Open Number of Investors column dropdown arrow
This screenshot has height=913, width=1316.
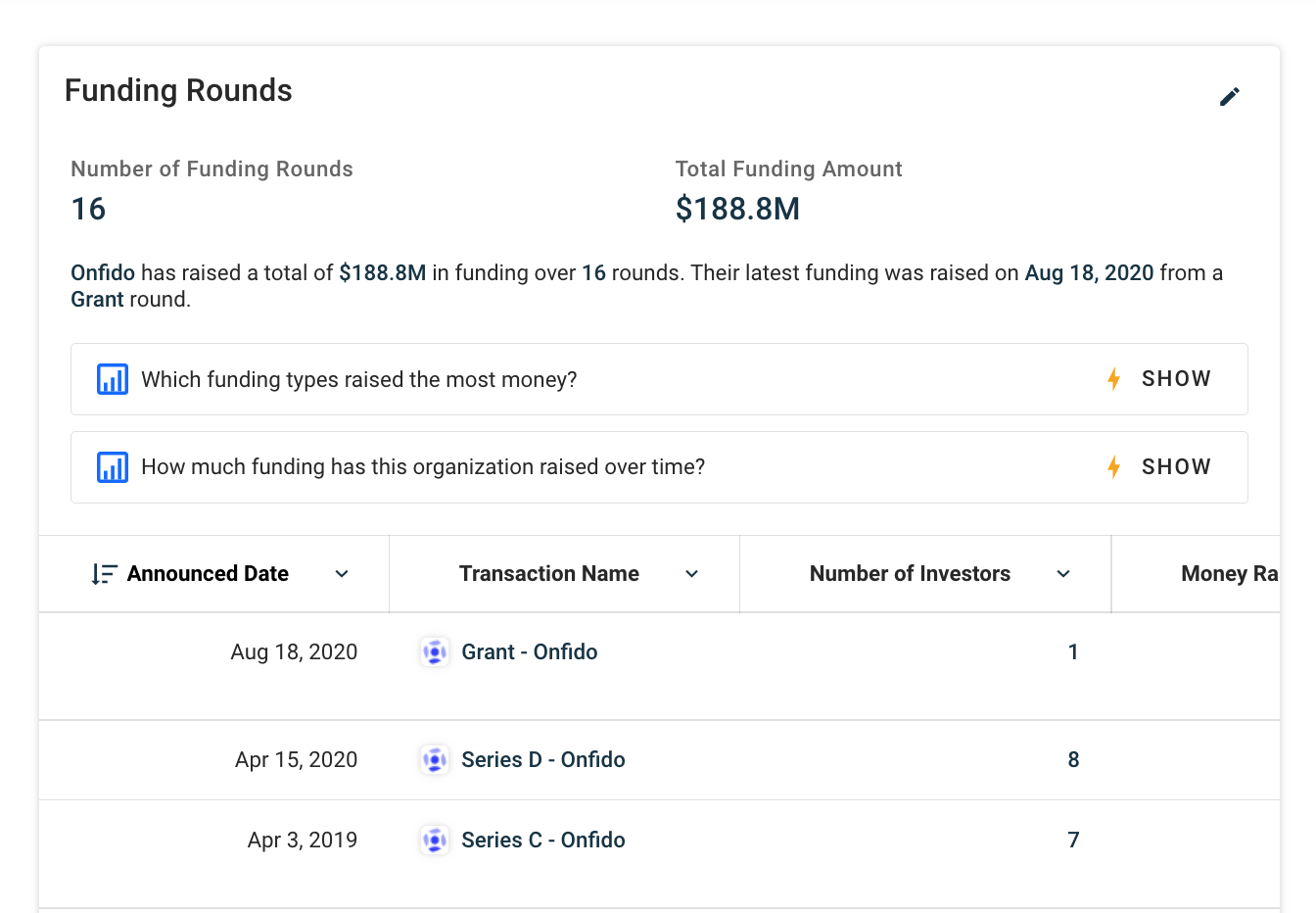click(1063, 574)
